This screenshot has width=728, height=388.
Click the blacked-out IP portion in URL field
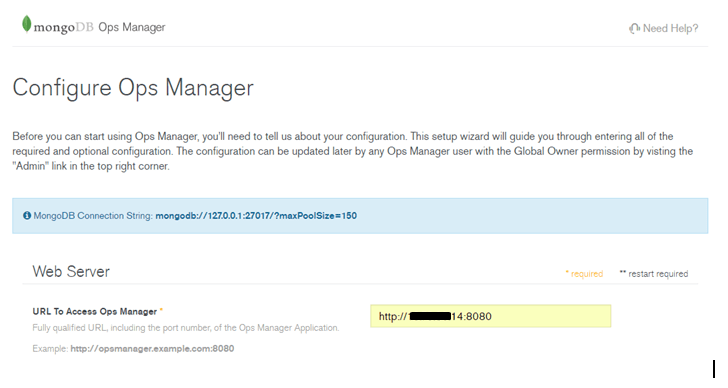point(430,317)
